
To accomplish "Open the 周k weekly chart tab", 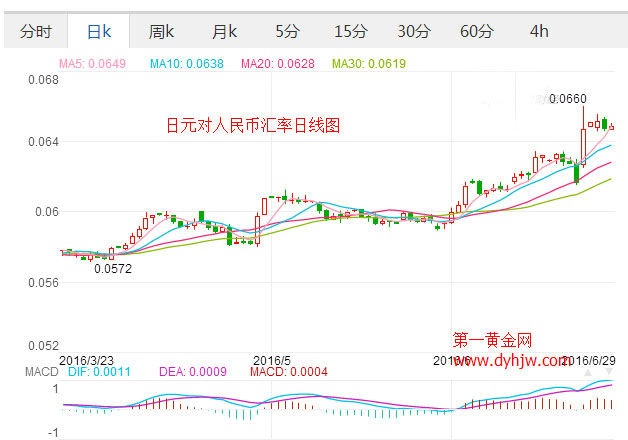I will pyautogui.click(x=161, y=31).
